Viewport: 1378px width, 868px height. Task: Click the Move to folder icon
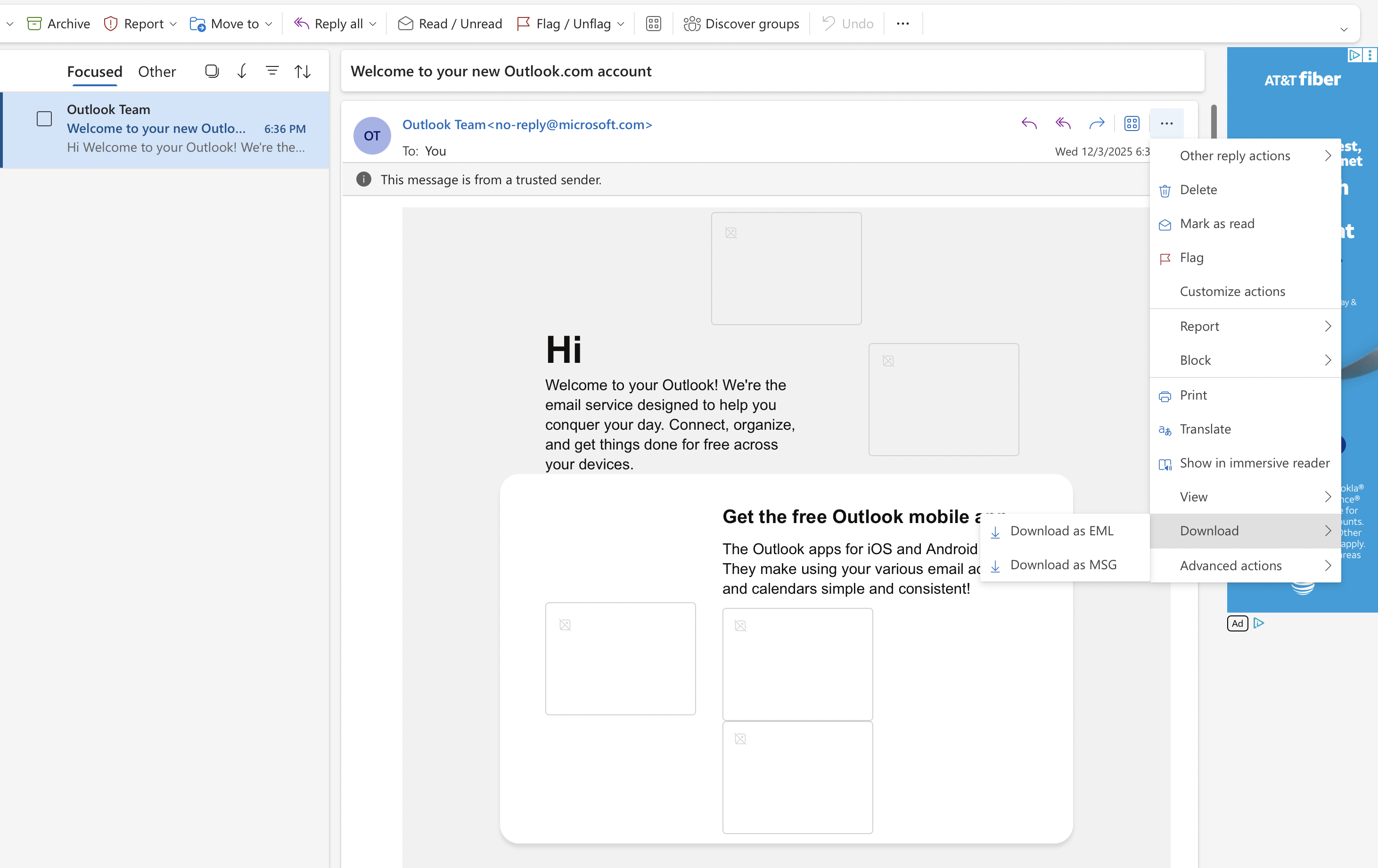197,24
